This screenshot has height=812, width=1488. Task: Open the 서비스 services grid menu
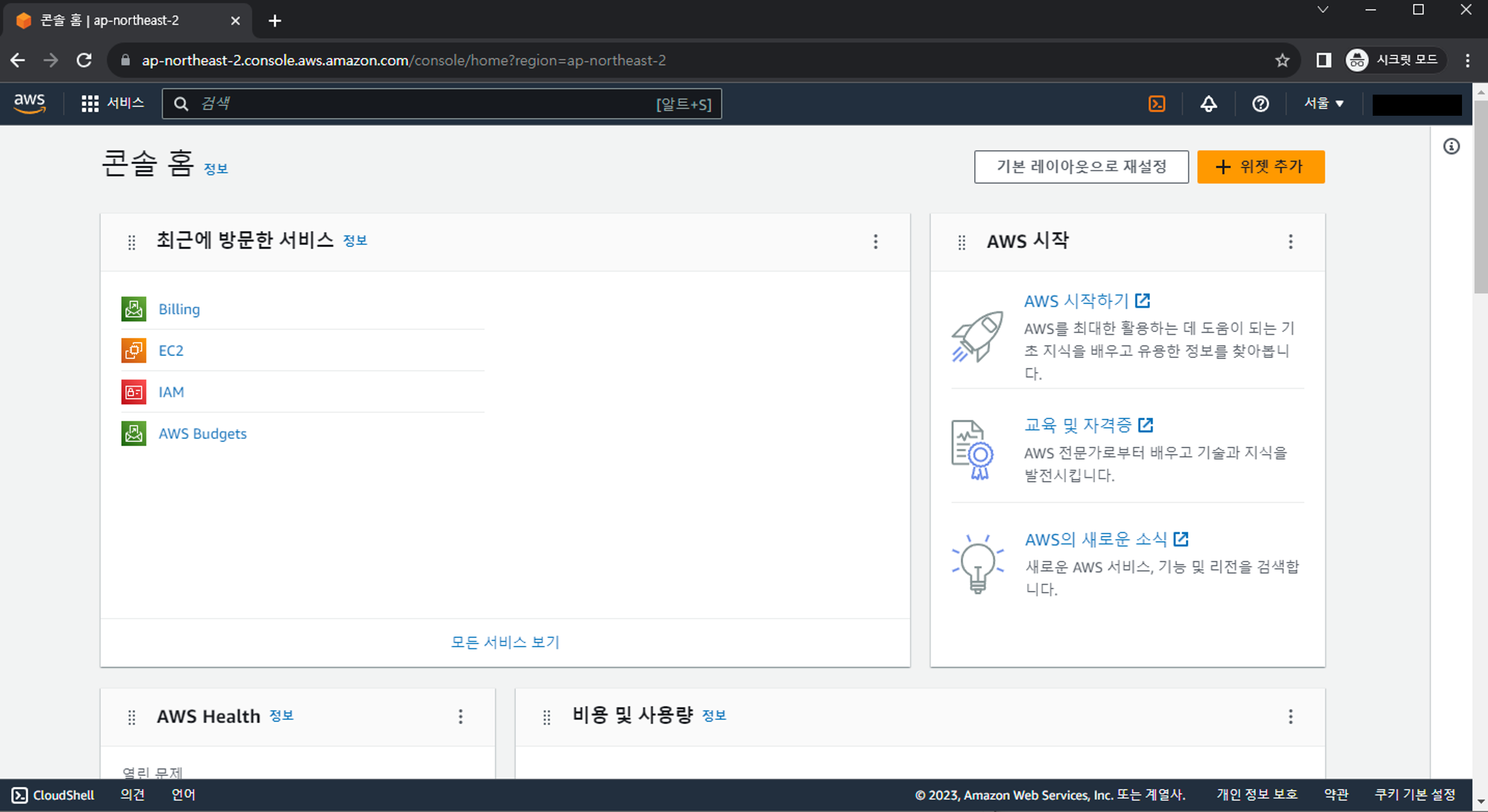(x=113, y=103)
